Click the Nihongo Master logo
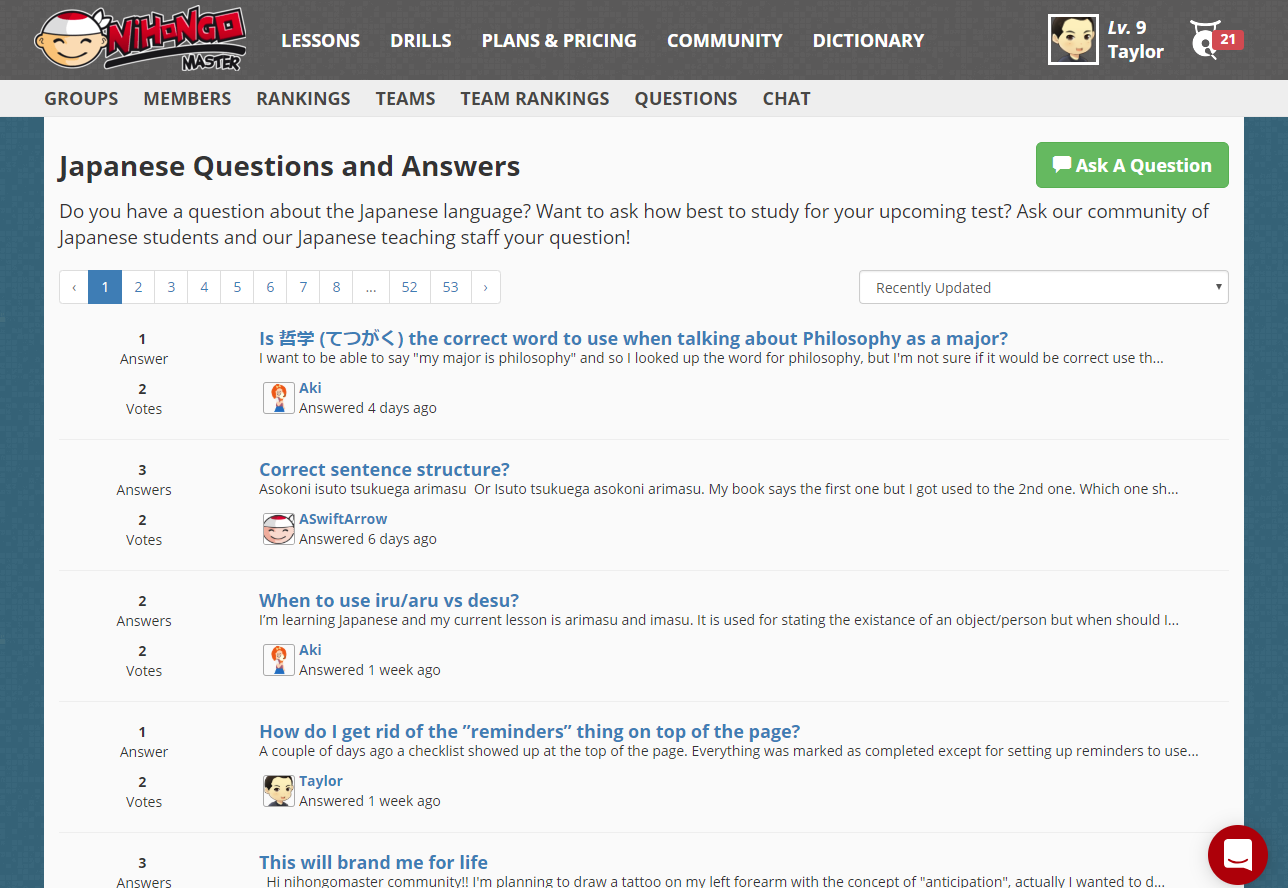This screenshot has height=888, width=1288. point(140,40)
